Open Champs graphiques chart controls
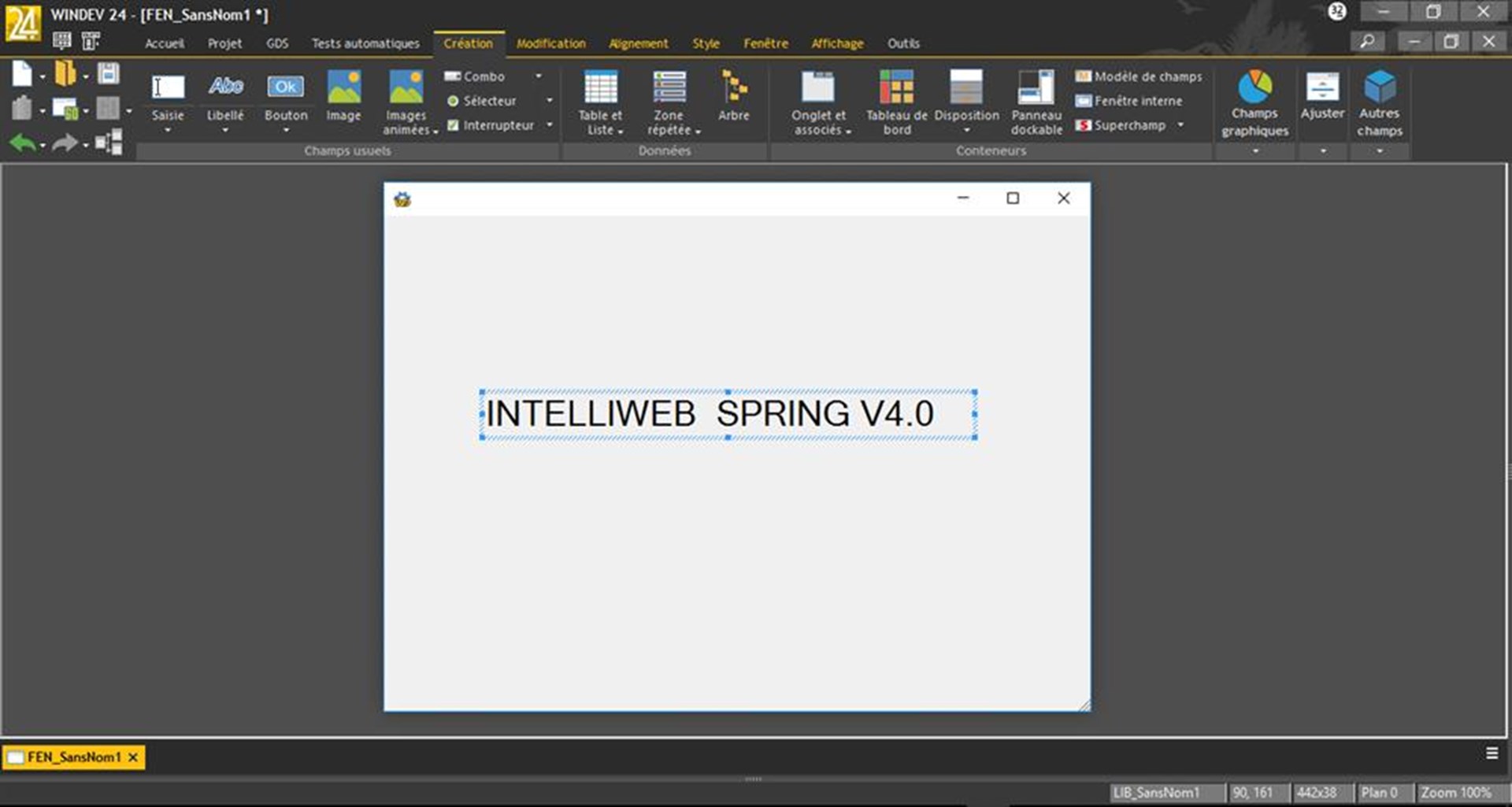The width and height of the screenshot is (1512, 807). tap(1255, 103)
